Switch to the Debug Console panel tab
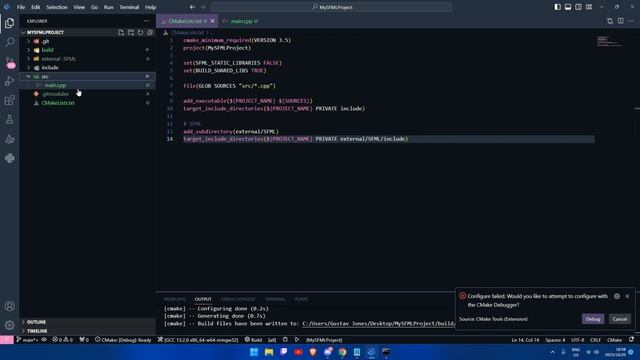The width and height of the screenshot is (640, 360). coord(238,299)
